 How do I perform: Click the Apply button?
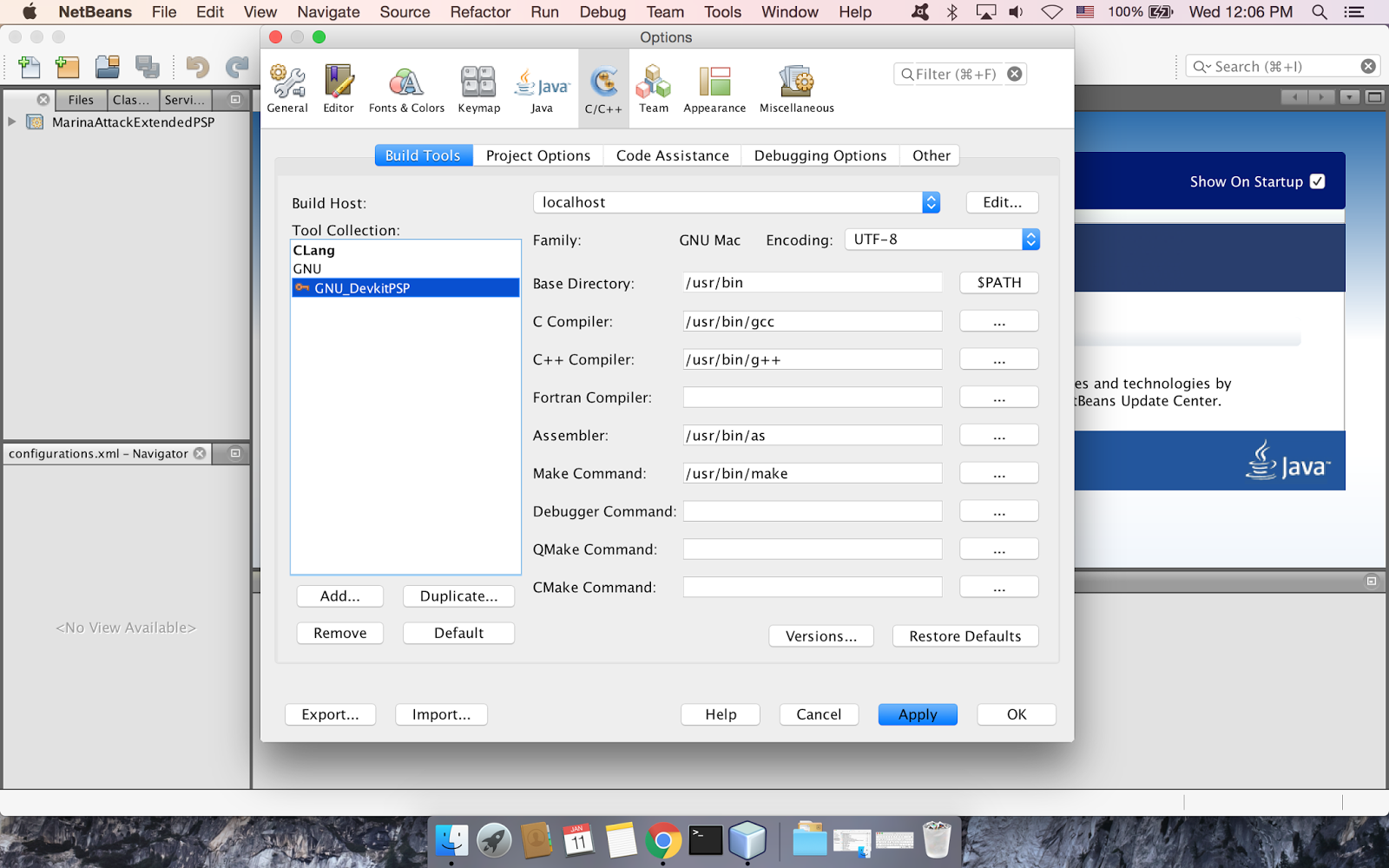click(918, 714)
